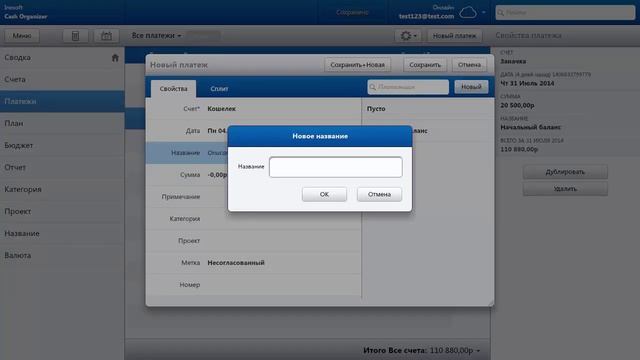Open Проект in the sidebar
This screenshot has width=640, height=360.
62,211
